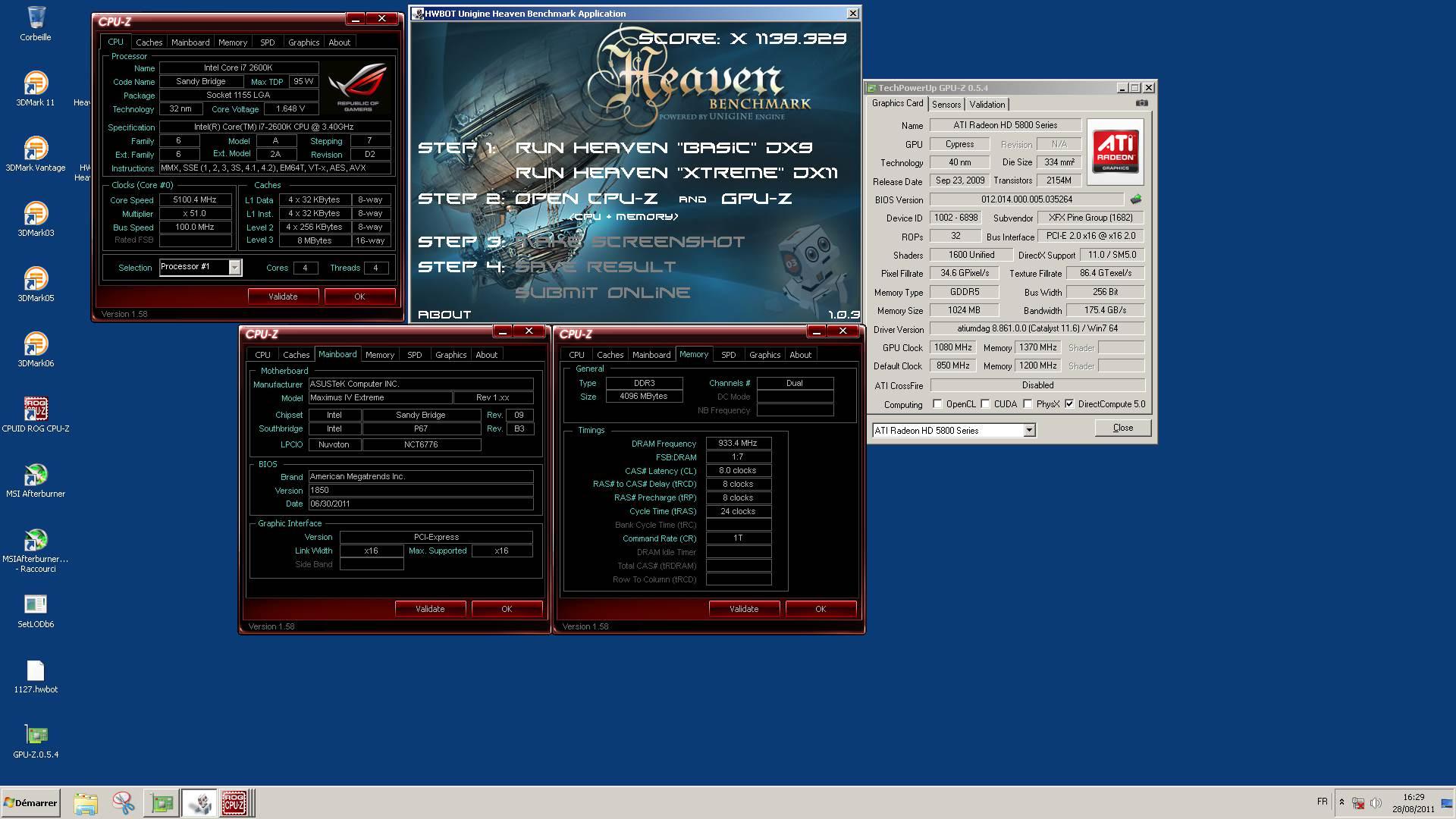Click the network tray icon
Image resolution: width=1456 pixels, height=819 pixels.
tap(1358, 802)
